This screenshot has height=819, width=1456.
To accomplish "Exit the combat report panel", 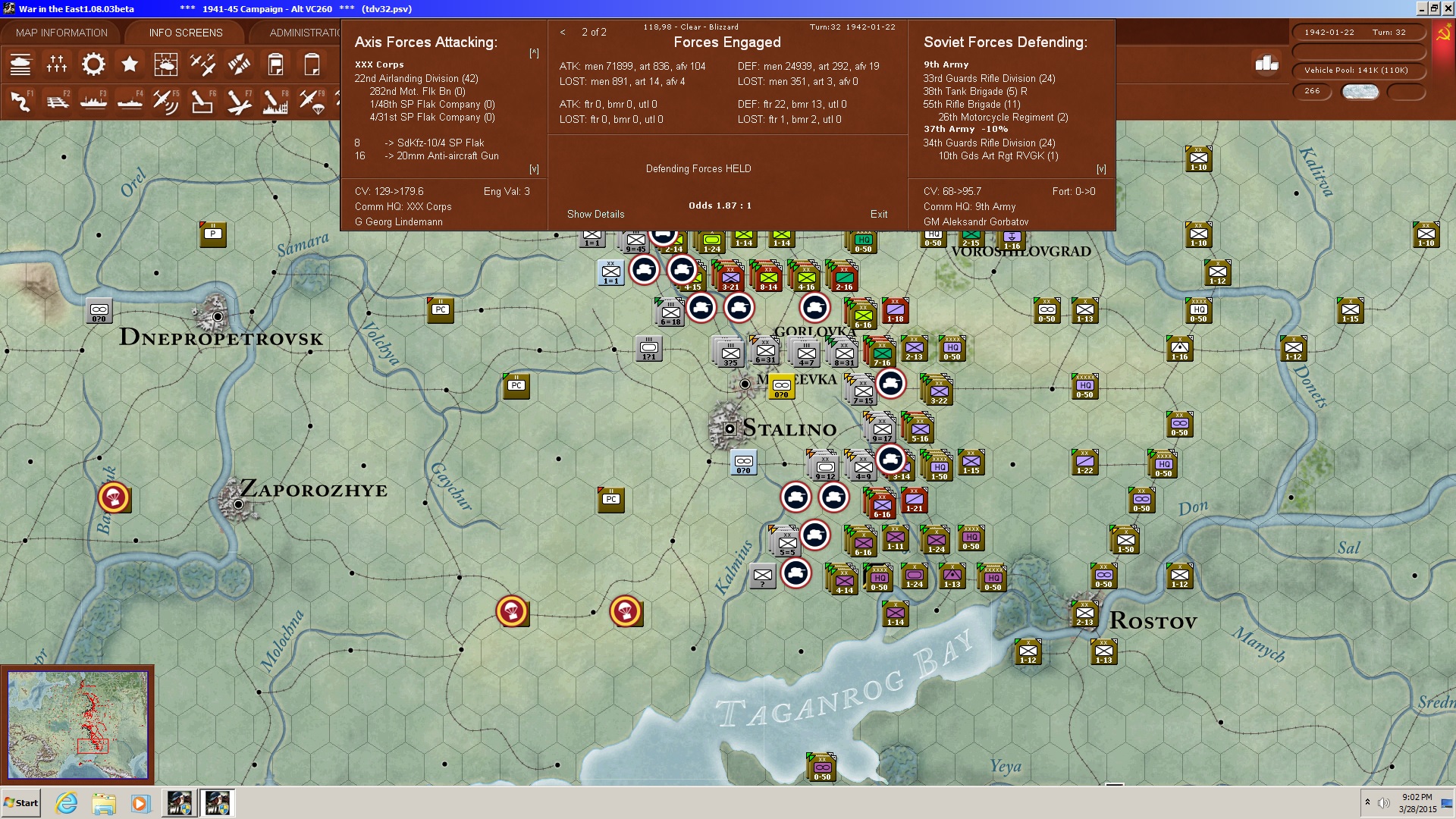I will point(879,214).
